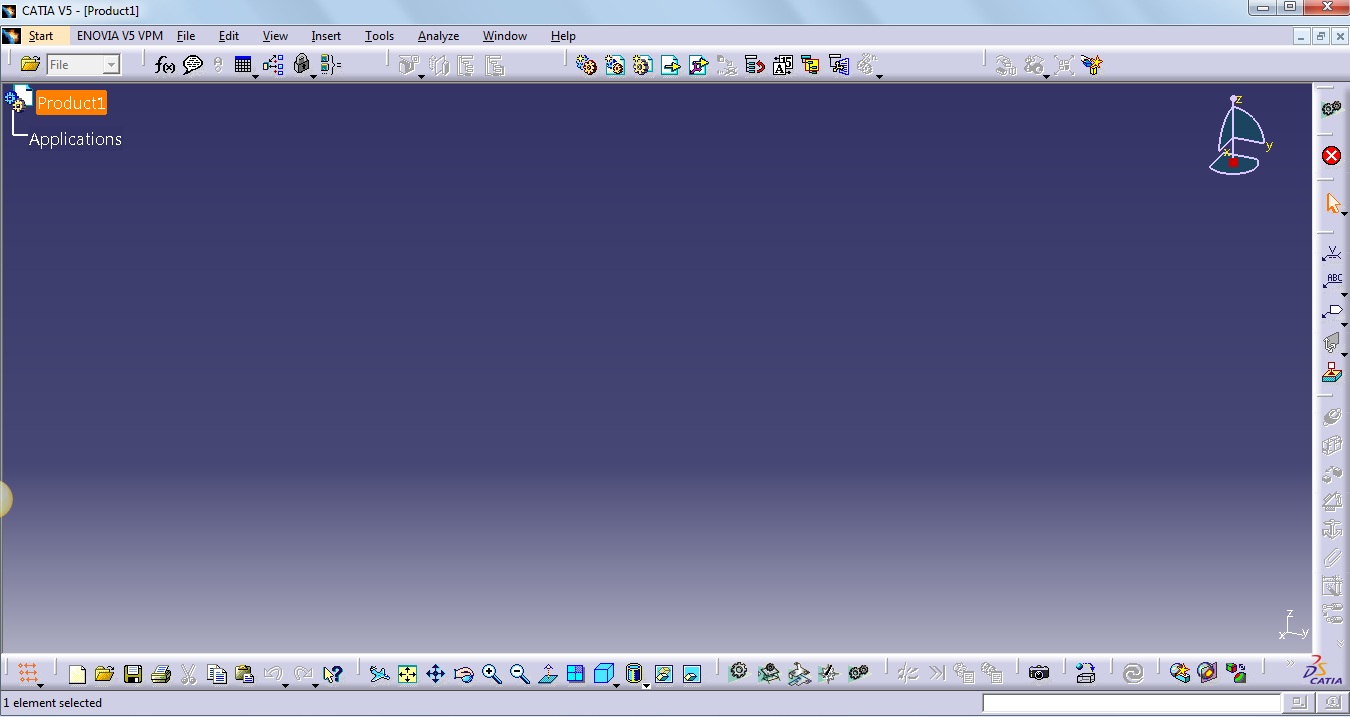Open the Edit menu

229,36
